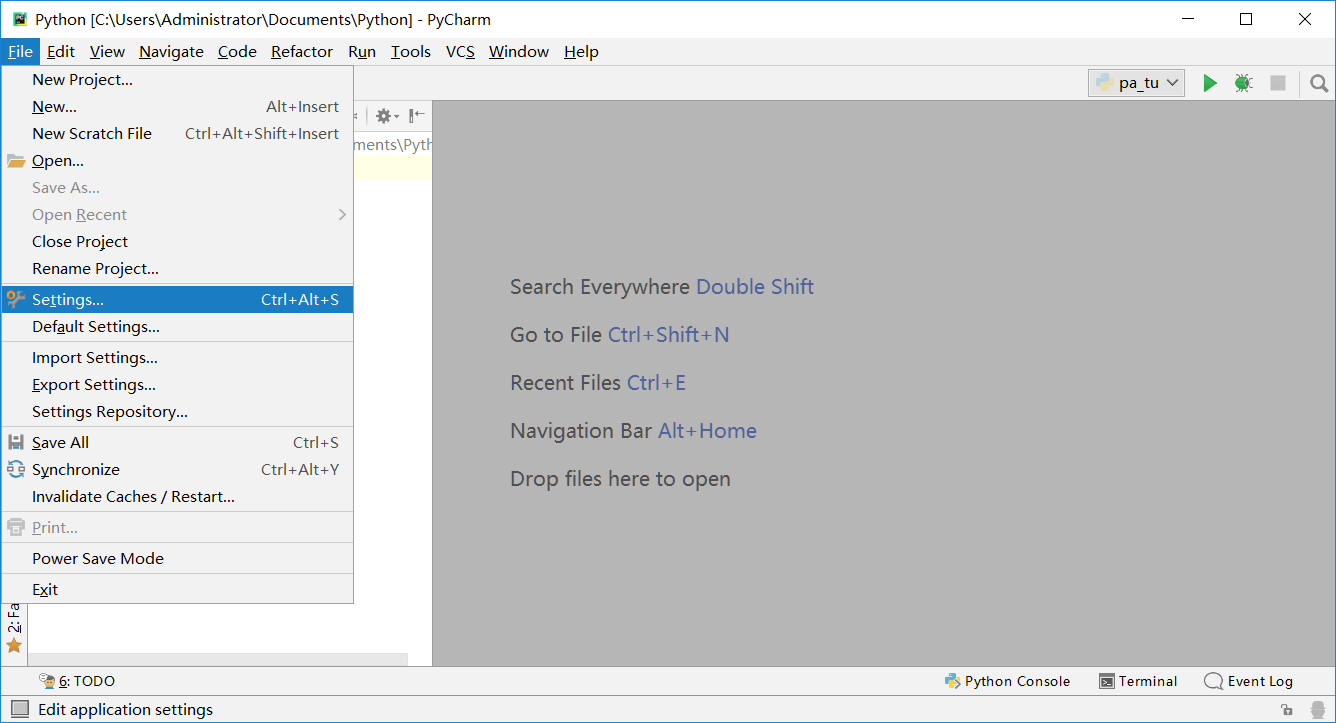The image size is (1336, 723).
Task: Open the Python Console tool window
Action: pos(1007,681)
